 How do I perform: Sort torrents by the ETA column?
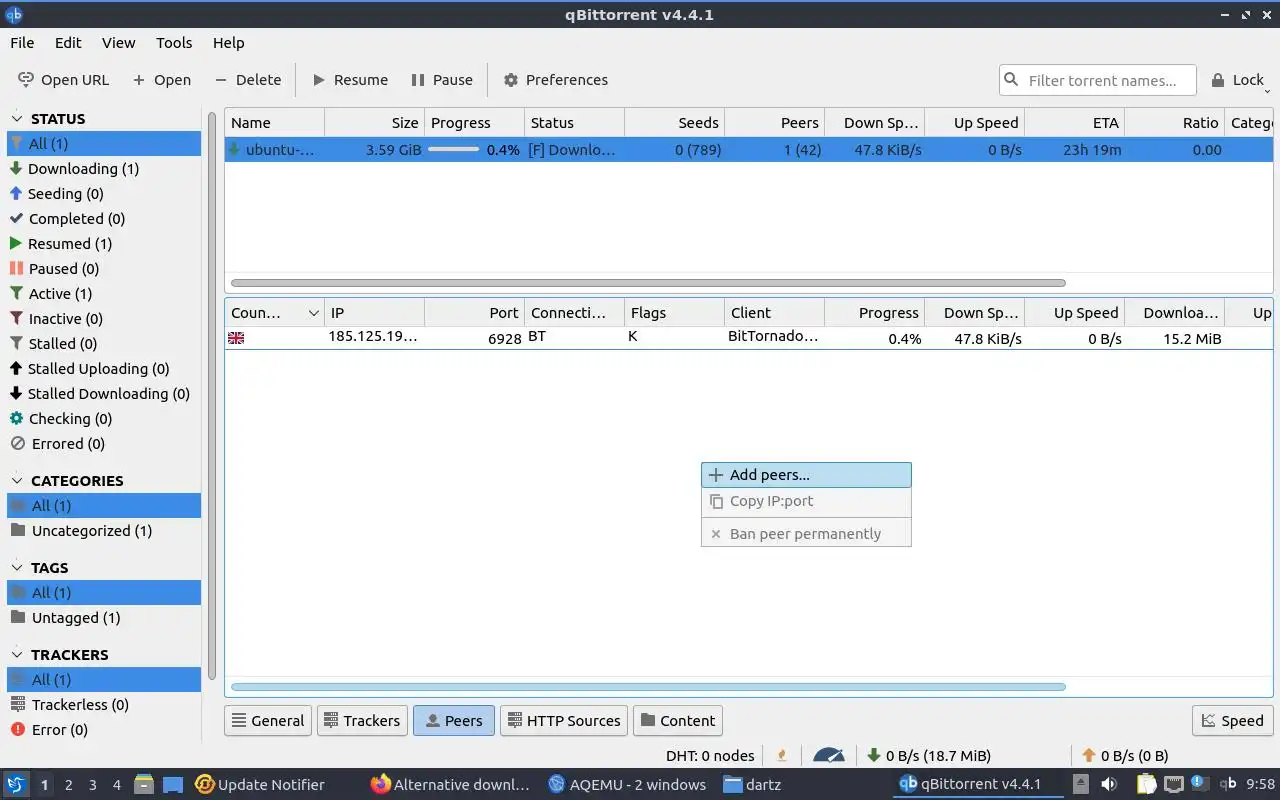tap(1075, 123)
